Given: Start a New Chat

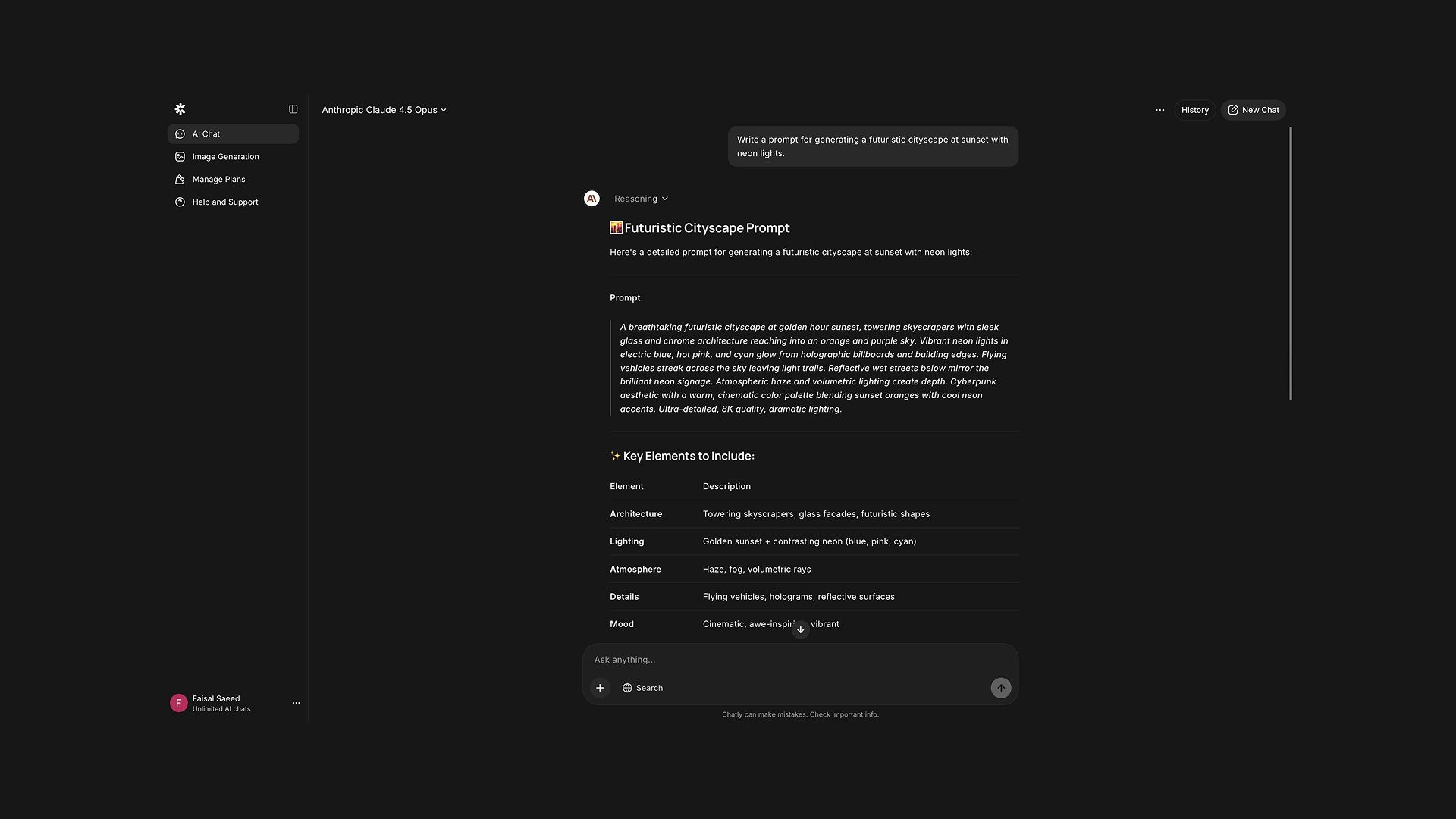Looking at the screenshot, I should pyautogui.click(x=1253, y=110).
